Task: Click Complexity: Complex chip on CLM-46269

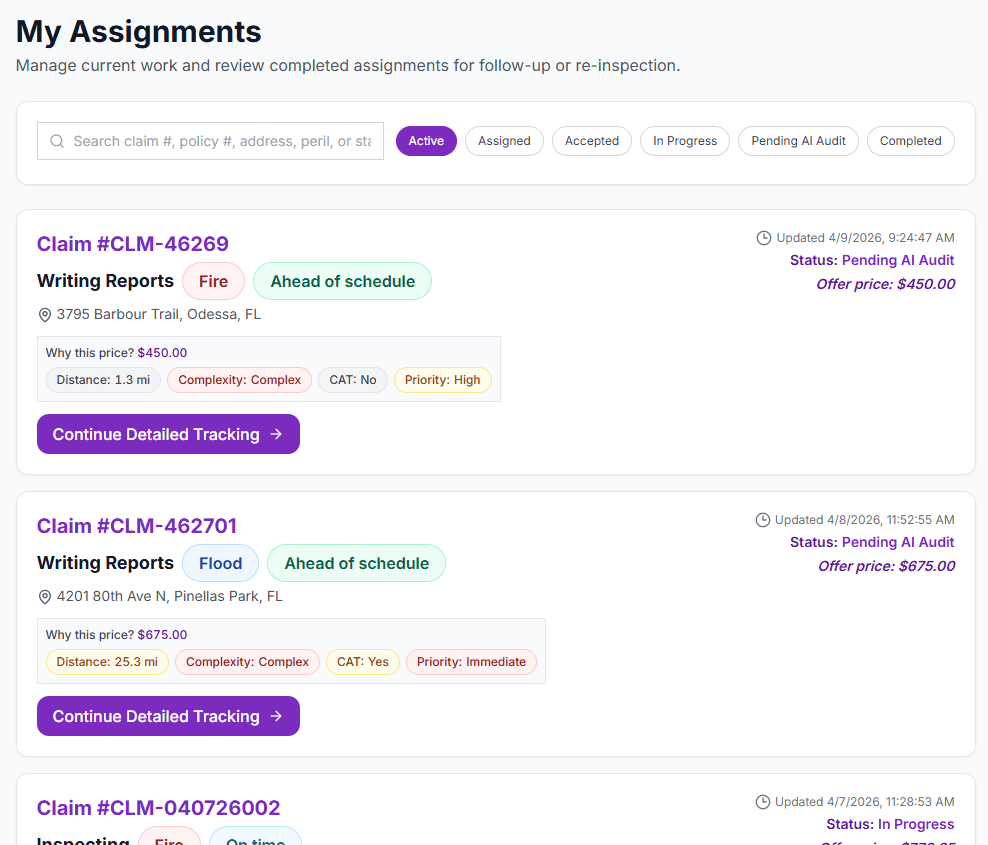Action: (x=239, y=380)
